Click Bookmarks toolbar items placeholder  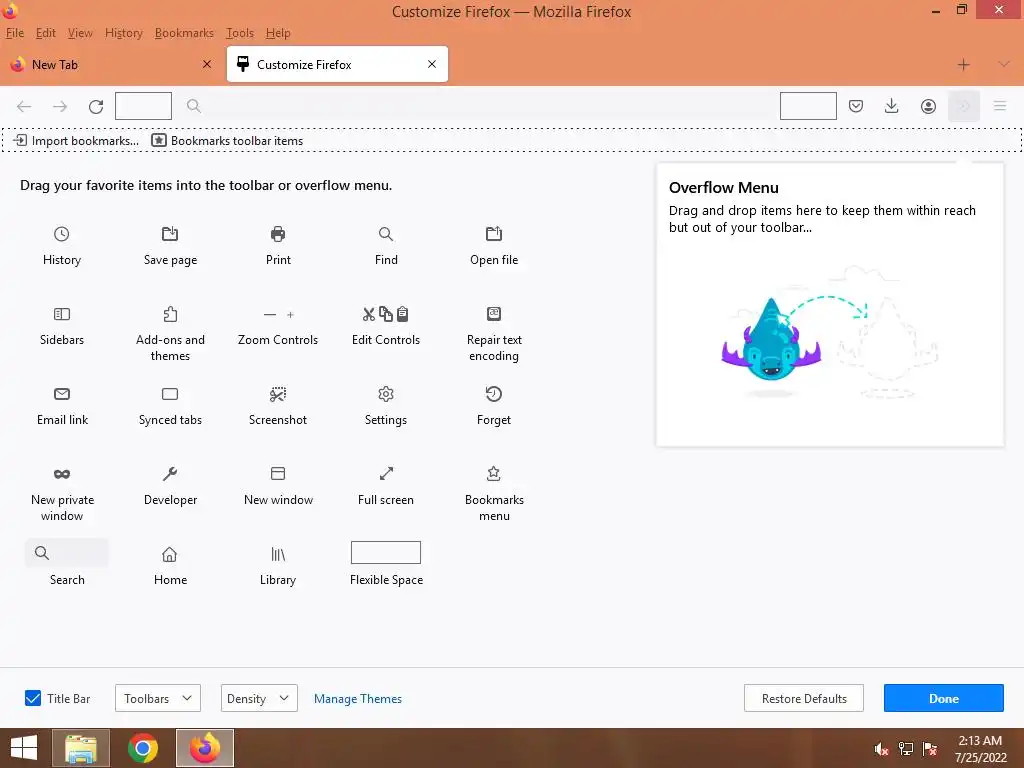click(227, 140)
